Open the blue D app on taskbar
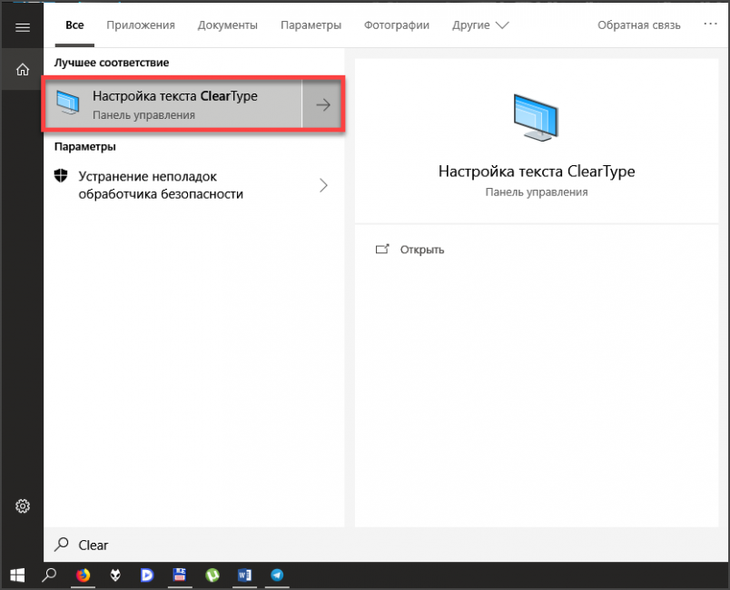Viewport: 730px width, 590px height. point(147,576)
